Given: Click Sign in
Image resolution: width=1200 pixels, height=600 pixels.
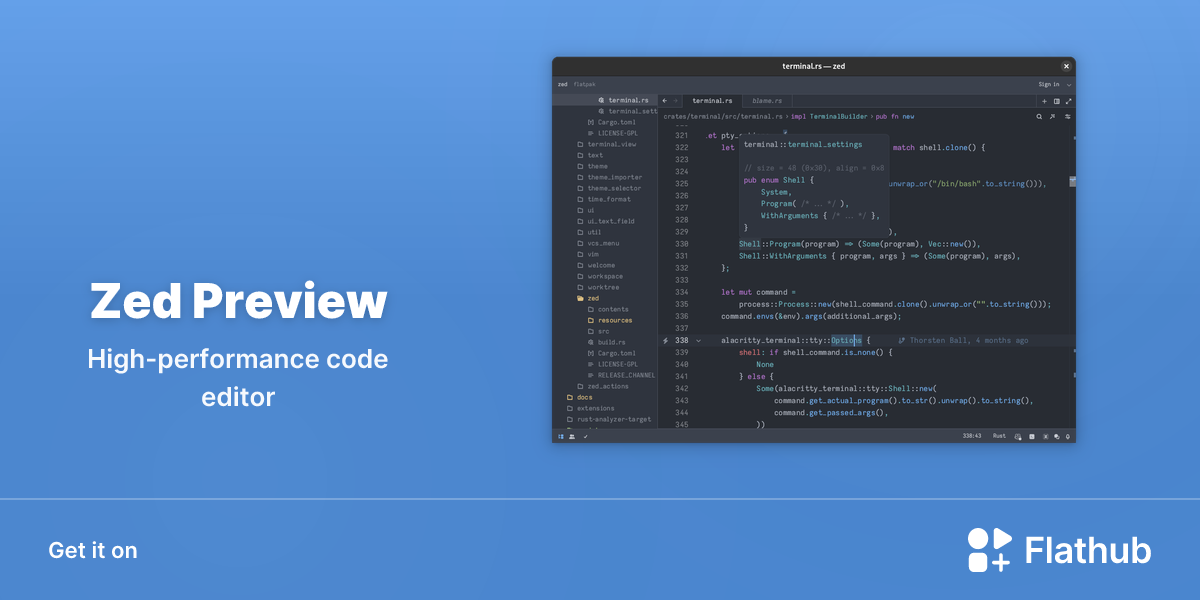Looking at the screenshot, I should 1048,84.
